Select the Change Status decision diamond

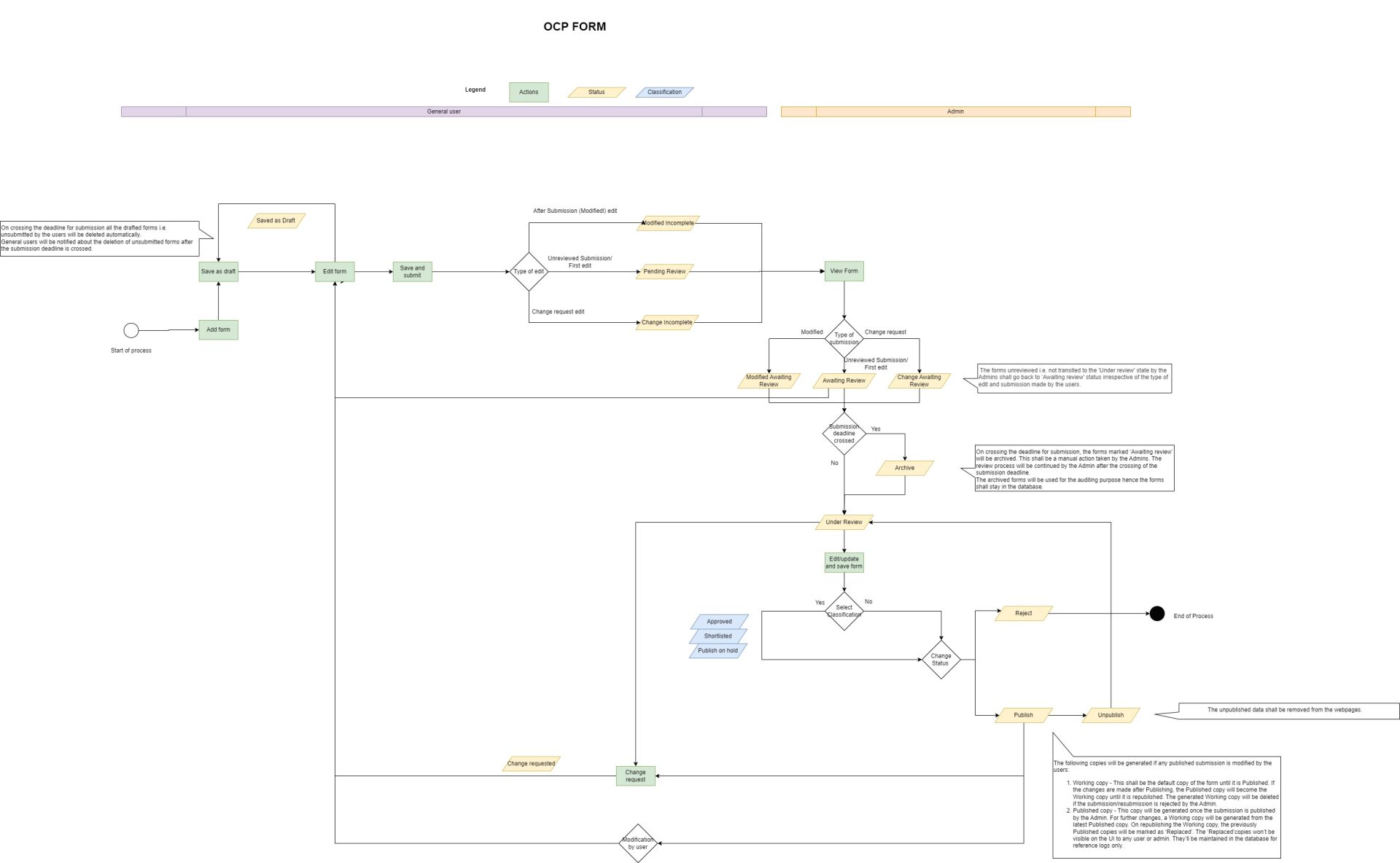pyautogui.click(x=941, y=660)
